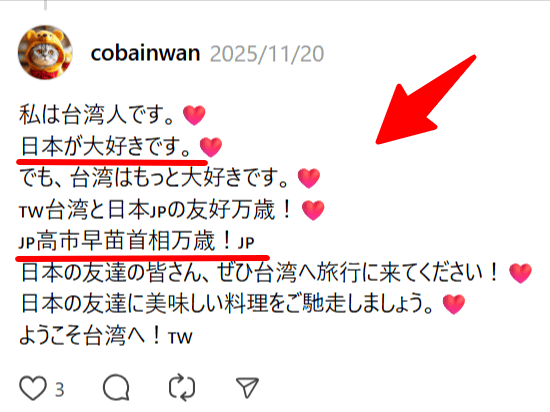This screenshot has width=550, height=412.
Task: Select the line 高市早苗首相万歳
Action: (x=136, y=241)
